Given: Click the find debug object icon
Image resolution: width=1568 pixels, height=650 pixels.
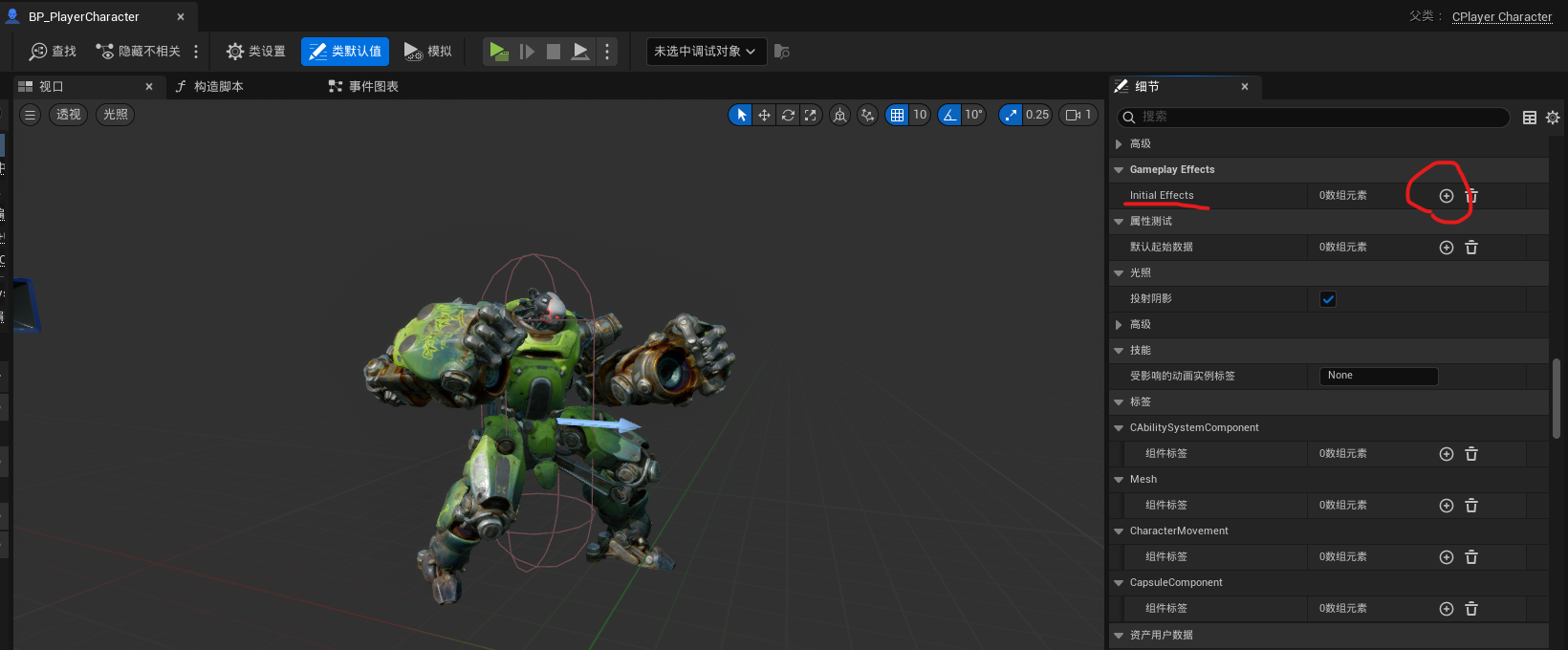Looking at the screenshot, I should (x=781, y=52).
